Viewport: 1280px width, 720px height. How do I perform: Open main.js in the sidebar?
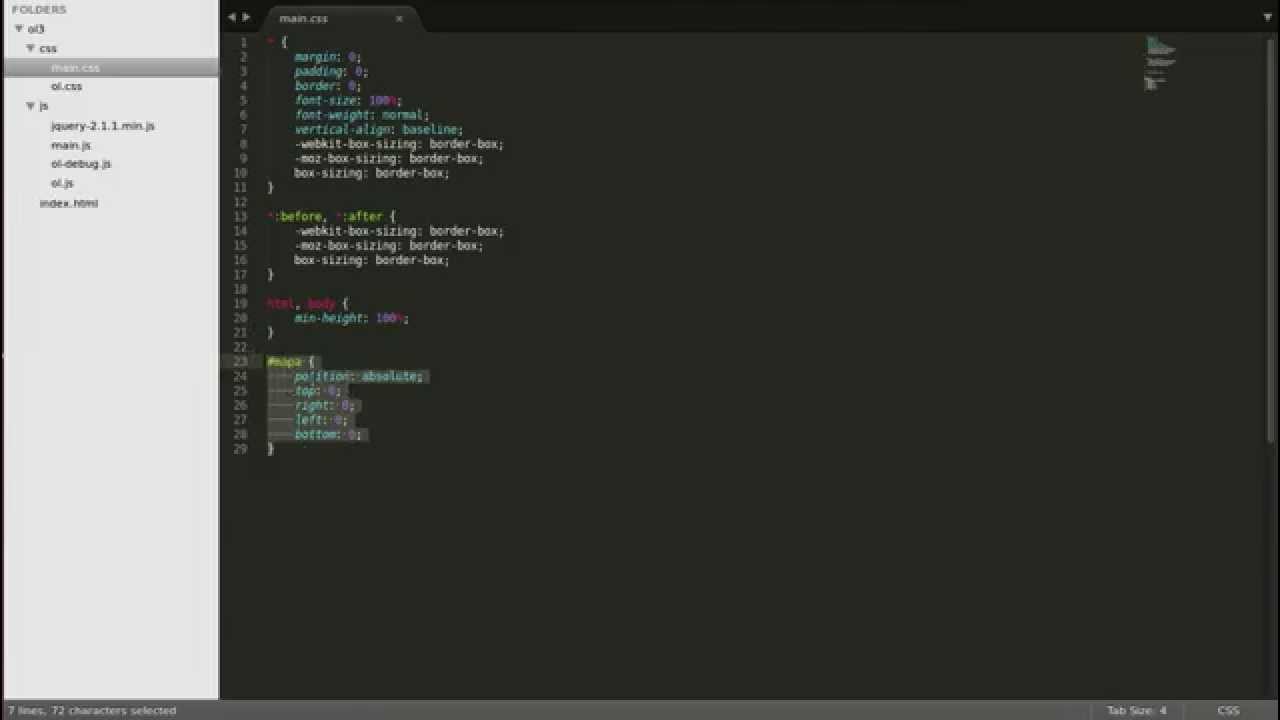pos(70,145)
